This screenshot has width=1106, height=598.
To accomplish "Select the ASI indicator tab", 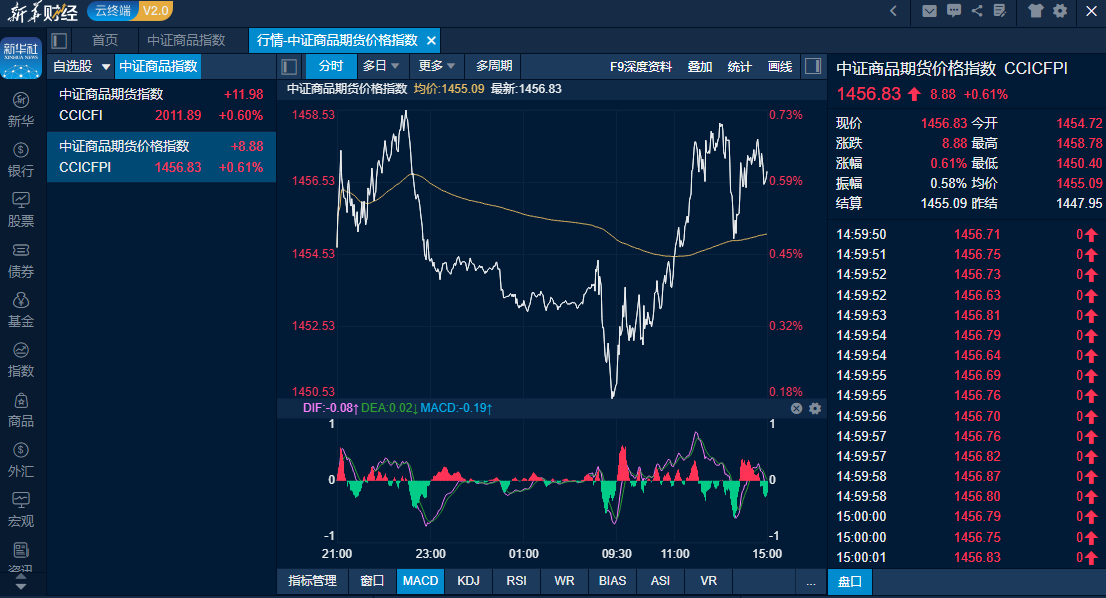I will click(660, 581).
